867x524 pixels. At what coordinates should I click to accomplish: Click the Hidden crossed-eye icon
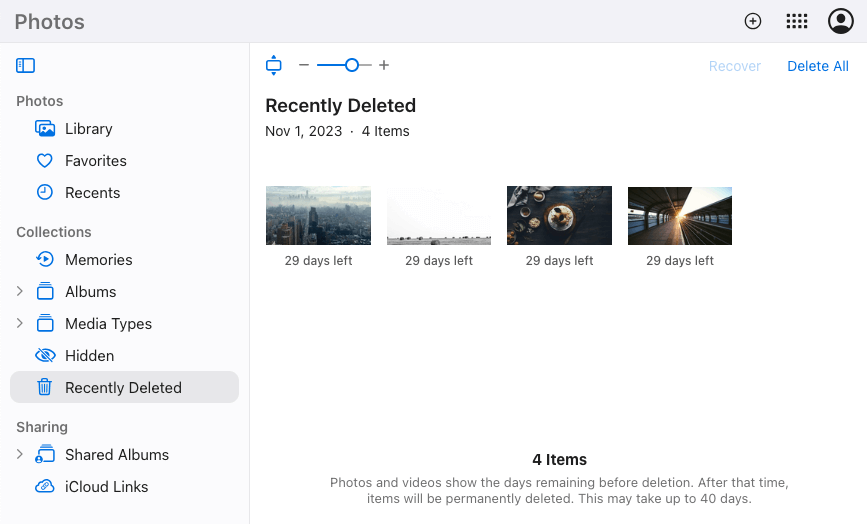tap(45, 355)
